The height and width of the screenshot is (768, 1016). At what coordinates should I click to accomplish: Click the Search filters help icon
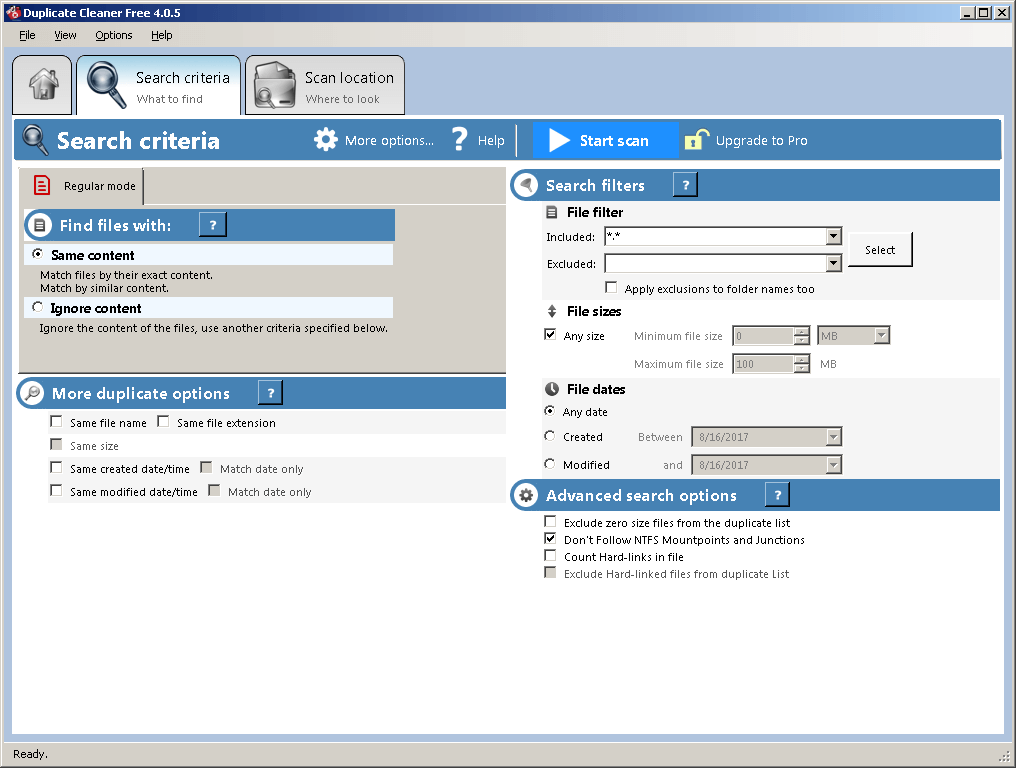pos(685,185)
